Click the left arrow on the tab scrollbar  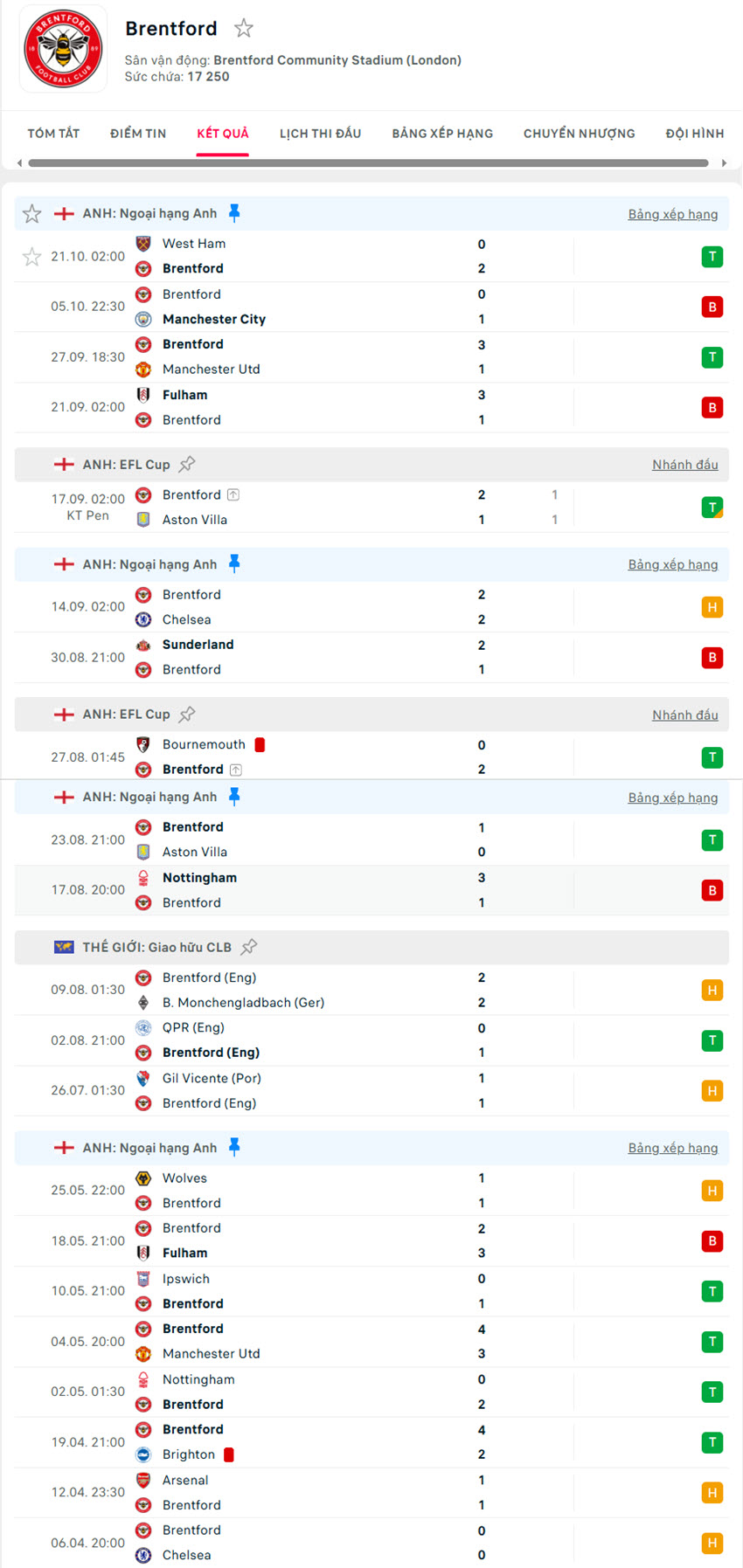[17, 162]
